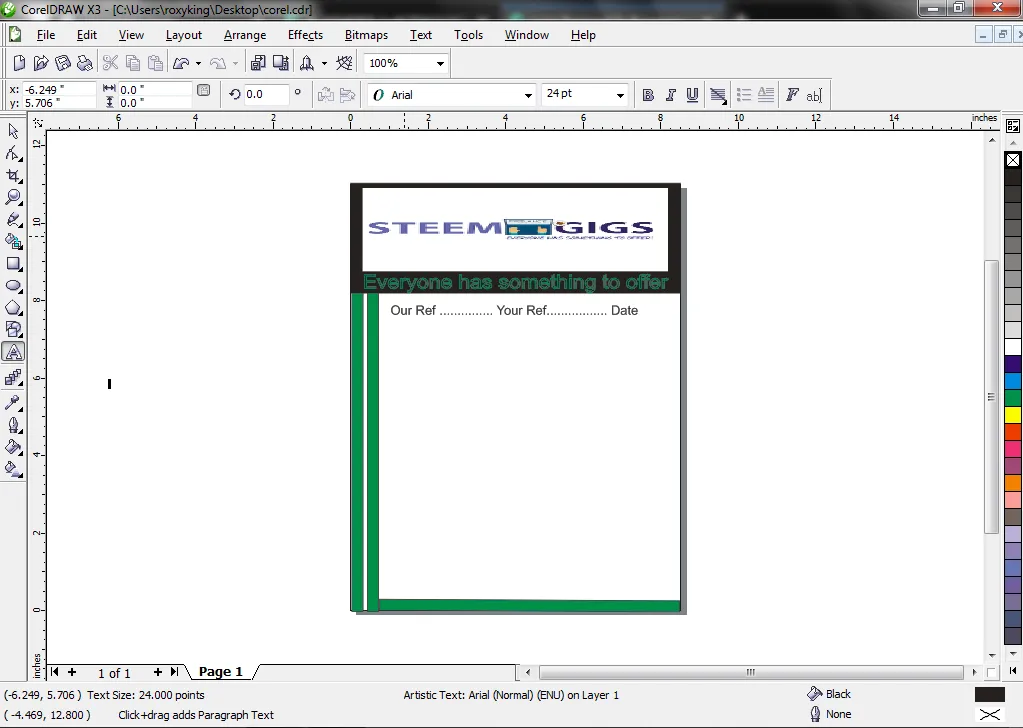Click the Import icon

(258, 63)
